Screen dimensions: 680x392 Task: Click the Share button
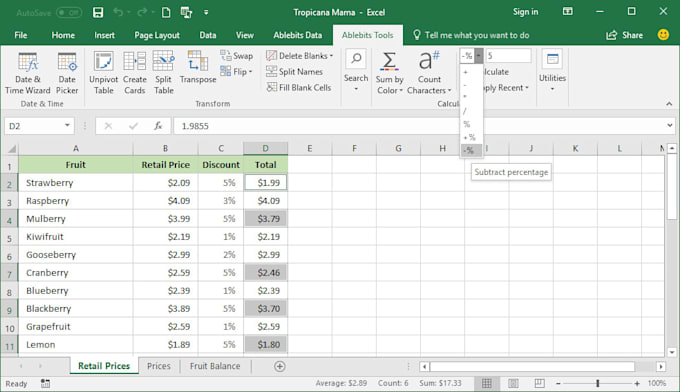click(x=624, y=35)
